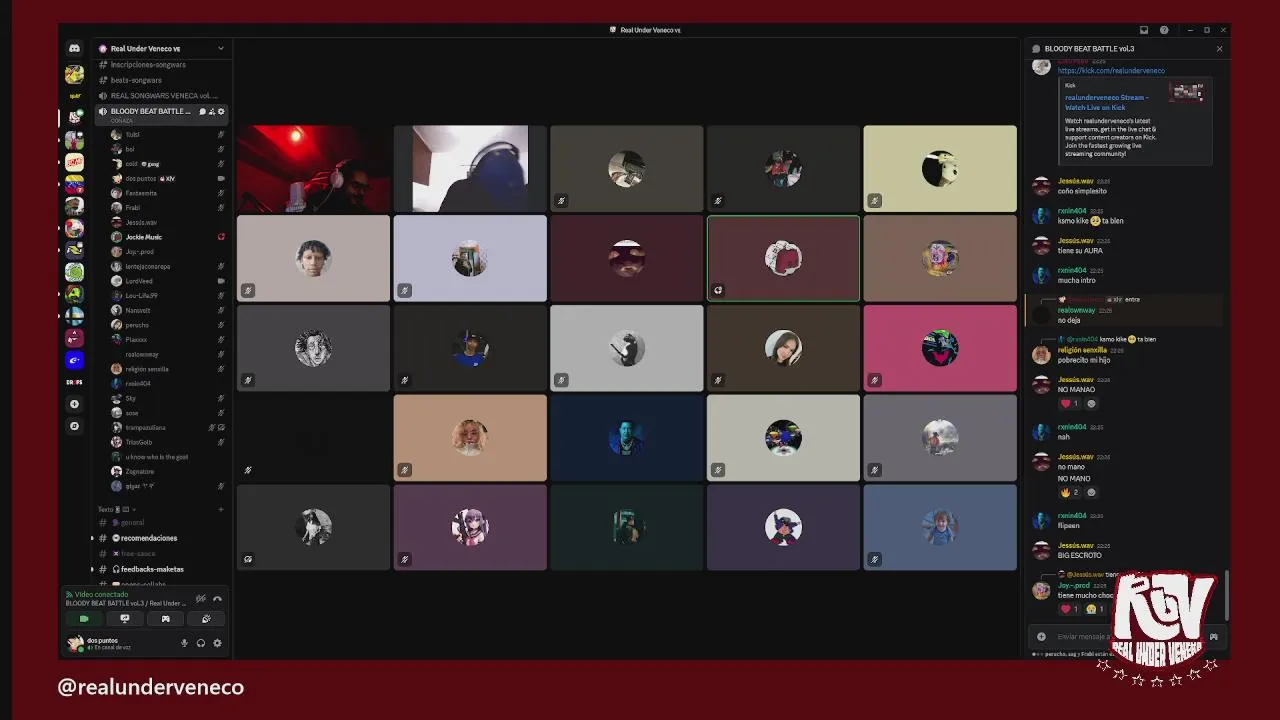This screenshot has width=1280, height=720.
Task: Mute the microphone
Action: 184,643
